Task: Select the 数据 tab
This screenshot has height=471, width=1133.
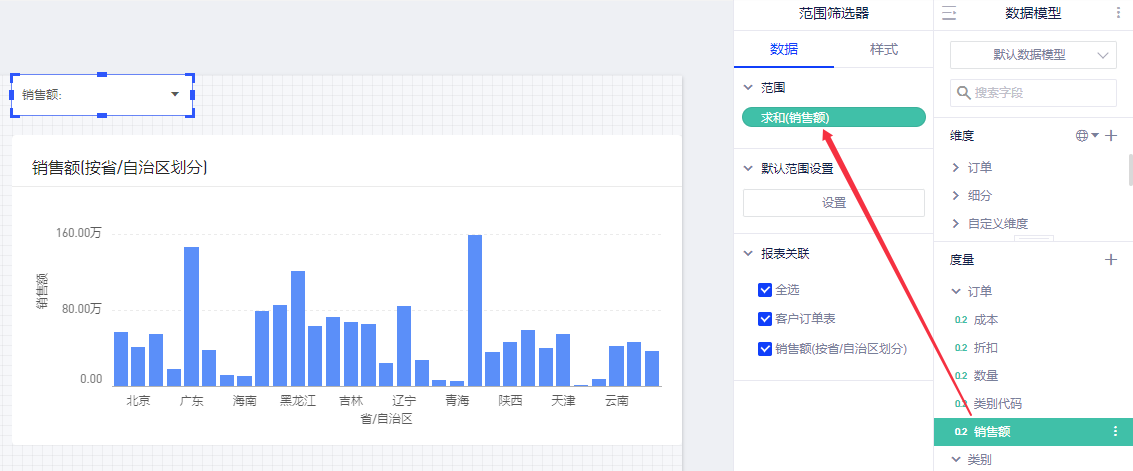Action: tap(783, 49)
